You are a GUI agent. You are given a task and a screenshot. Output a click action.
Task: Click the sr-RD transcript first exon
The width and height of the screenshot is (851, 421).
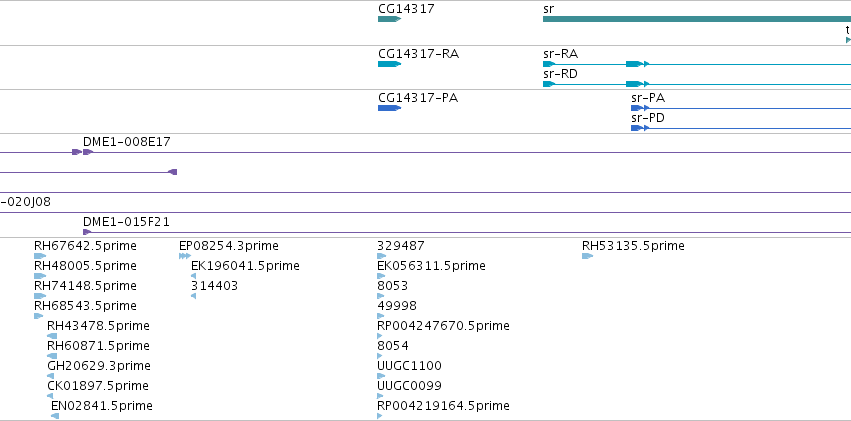pyautogui.click(x=549, y=84)
